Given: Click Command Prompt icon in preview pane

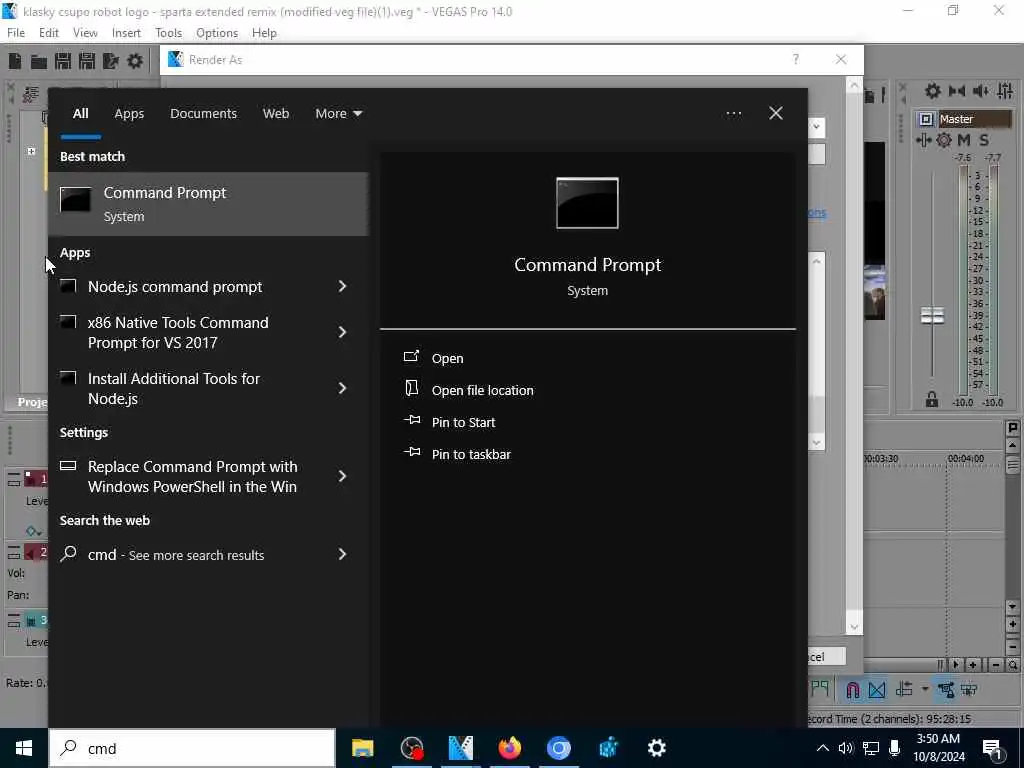Looking at the screenshot, I should coord(587,203).
